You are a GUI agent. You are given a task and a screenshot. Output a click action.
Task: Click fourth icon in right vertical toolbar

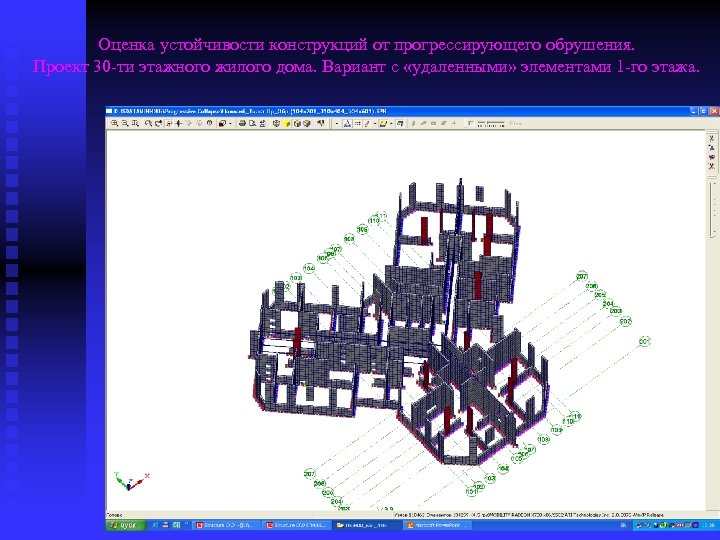(x=711, y=166)
